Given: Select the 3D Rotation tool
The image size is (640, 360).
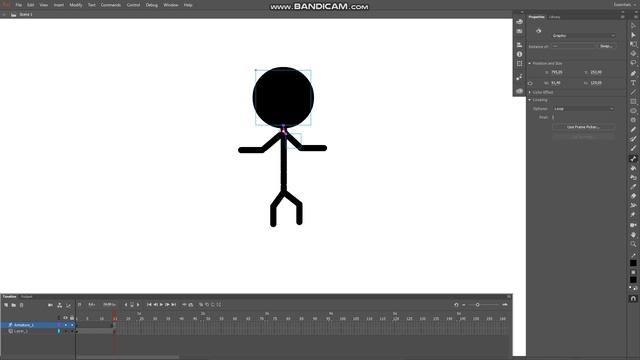Looking at the screenshot, I should 633,53.
